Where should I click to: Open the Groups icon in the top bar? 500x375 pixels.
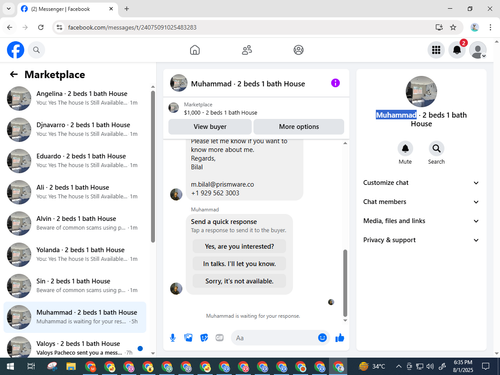[x=298, y=50]
